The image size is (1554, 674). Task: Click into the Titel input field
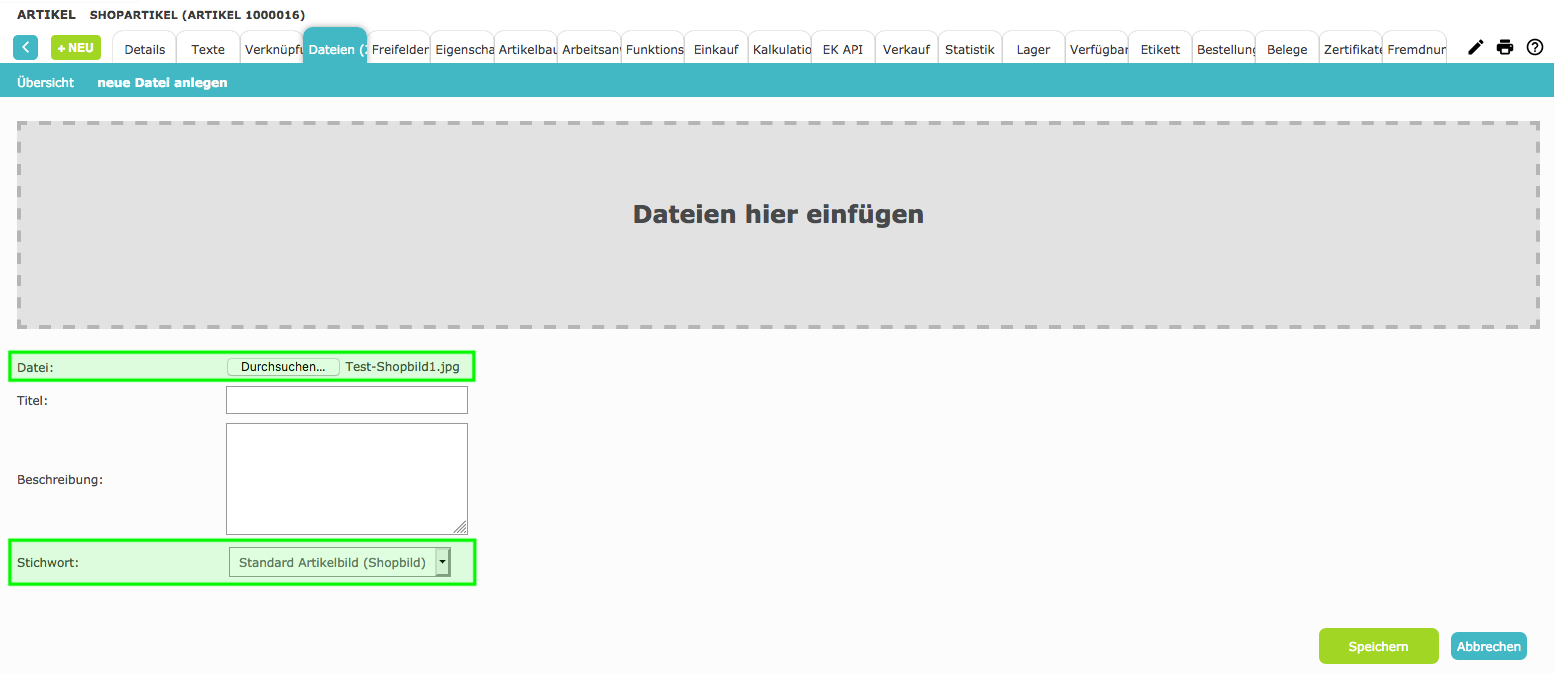pyautogui.click(x=347, y=400)
